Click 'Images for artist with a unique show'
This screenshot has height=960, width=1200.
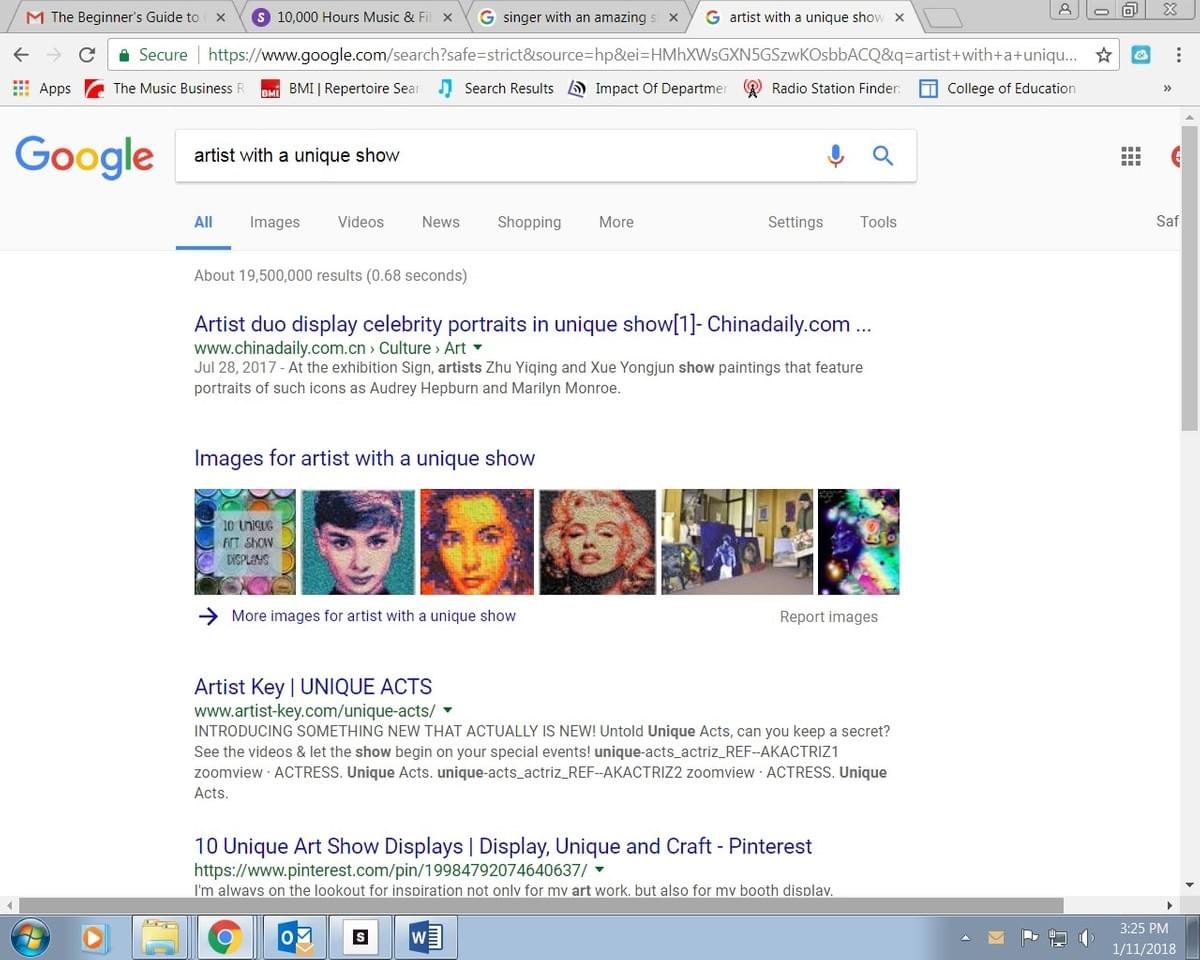(x=364, y=458)
